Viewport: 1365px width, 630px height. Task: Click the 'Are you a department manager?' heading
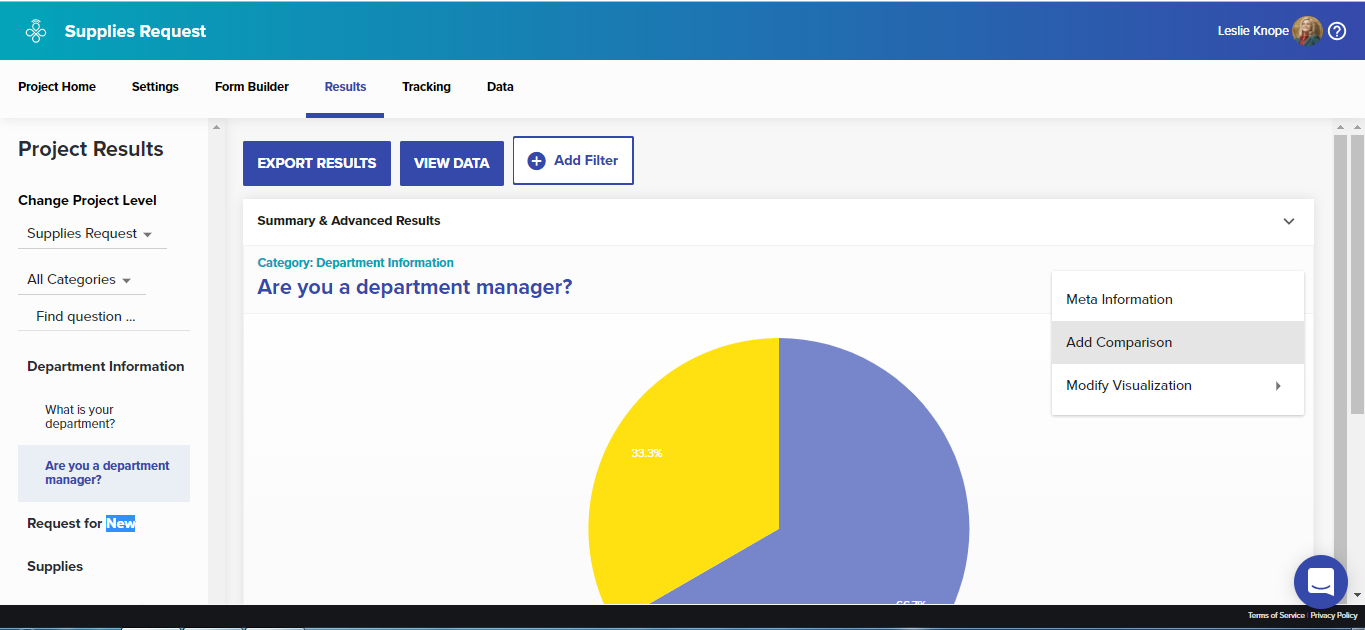tap(415, 287)
